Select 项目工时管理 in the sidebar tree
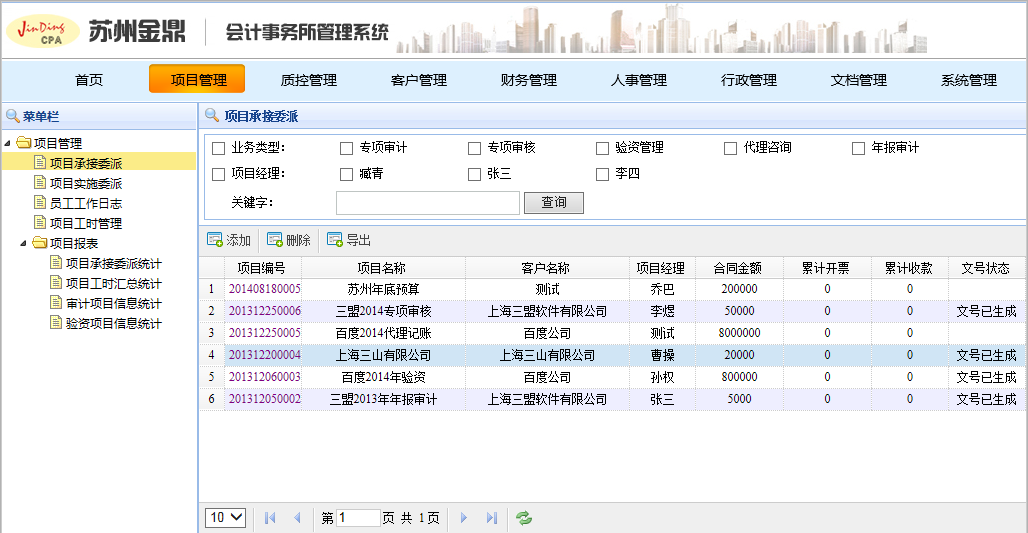 (x=86, y=223)
